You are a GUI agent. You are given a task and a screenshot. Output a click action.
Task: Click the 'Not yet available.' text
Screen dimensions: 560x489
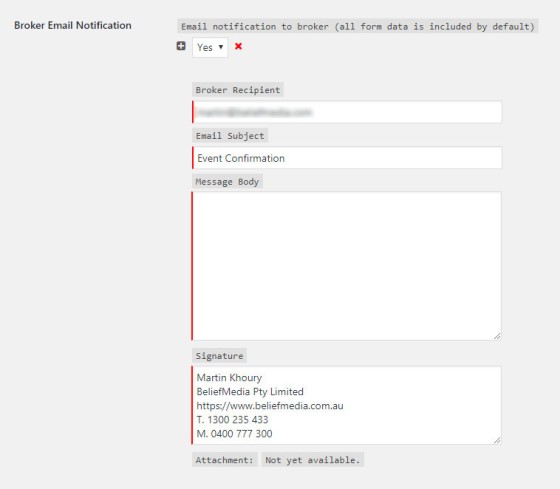(x=312, y=460)
